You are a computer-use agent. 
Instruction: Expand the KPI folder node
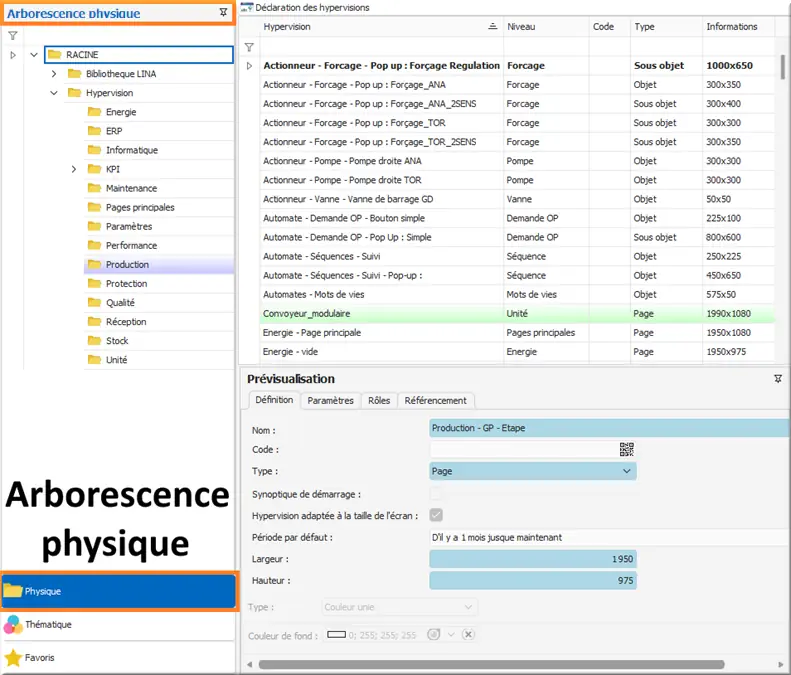(x=74, y=169)
